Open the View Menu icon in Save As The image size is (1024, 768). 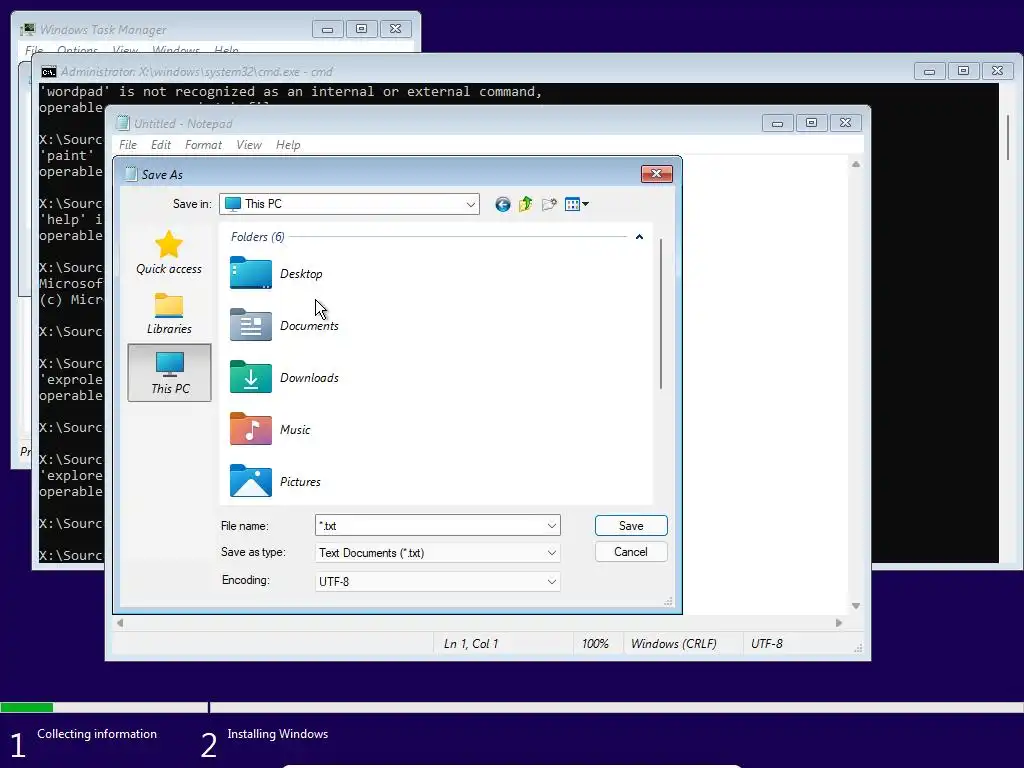(576, 204)
